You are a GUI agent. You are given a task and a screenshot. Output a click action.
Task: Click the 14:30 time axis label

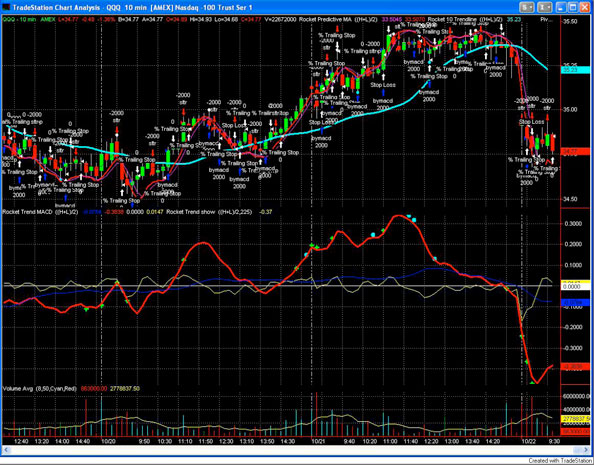coord(288,441)
